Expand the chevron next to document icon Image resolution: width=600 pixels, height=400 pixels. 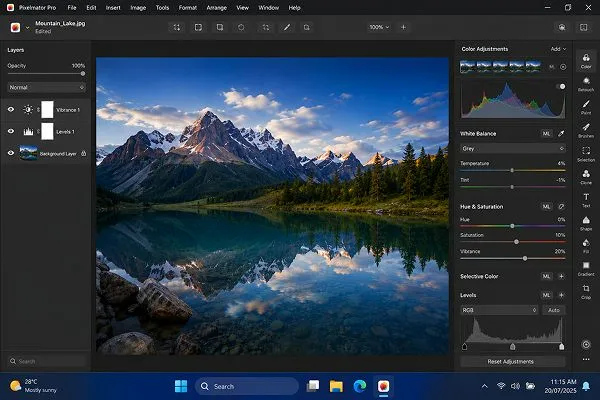(x=27, y=28)
